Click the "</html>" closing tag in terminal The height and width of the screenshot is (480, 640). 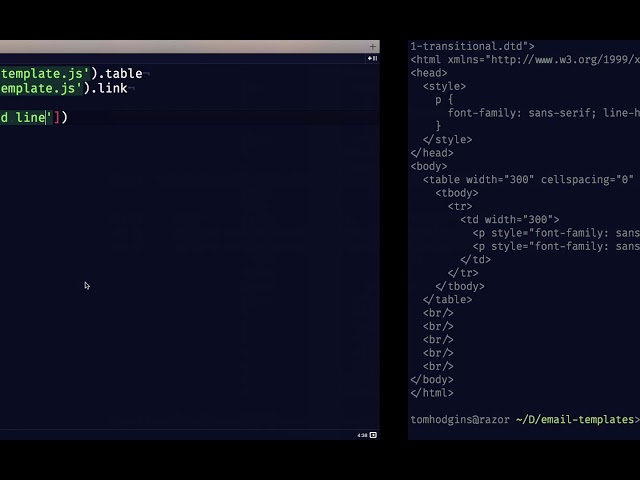tap(432, 393)
